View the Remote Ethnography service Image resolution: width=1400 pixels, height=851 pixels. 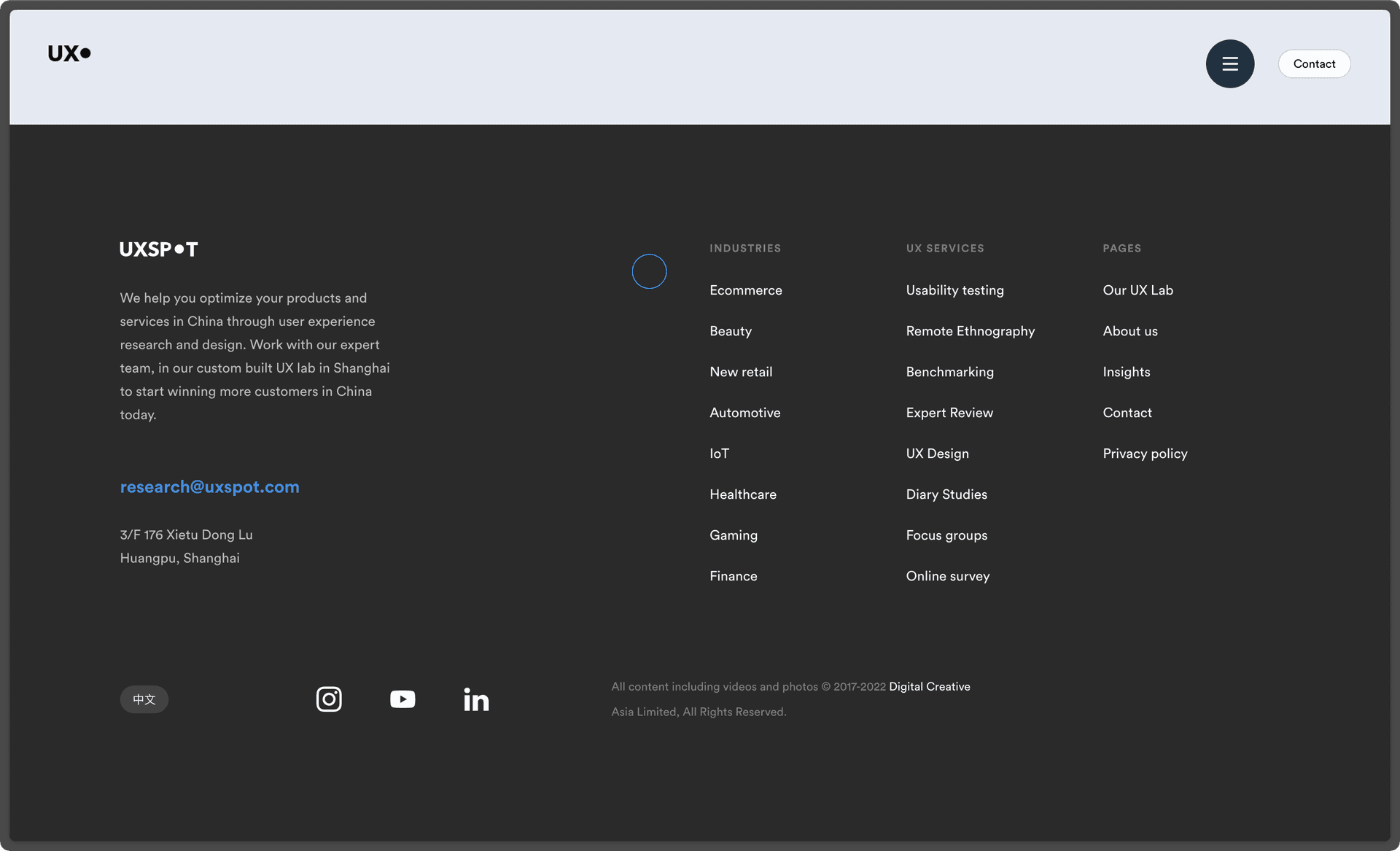coord(970,330)
